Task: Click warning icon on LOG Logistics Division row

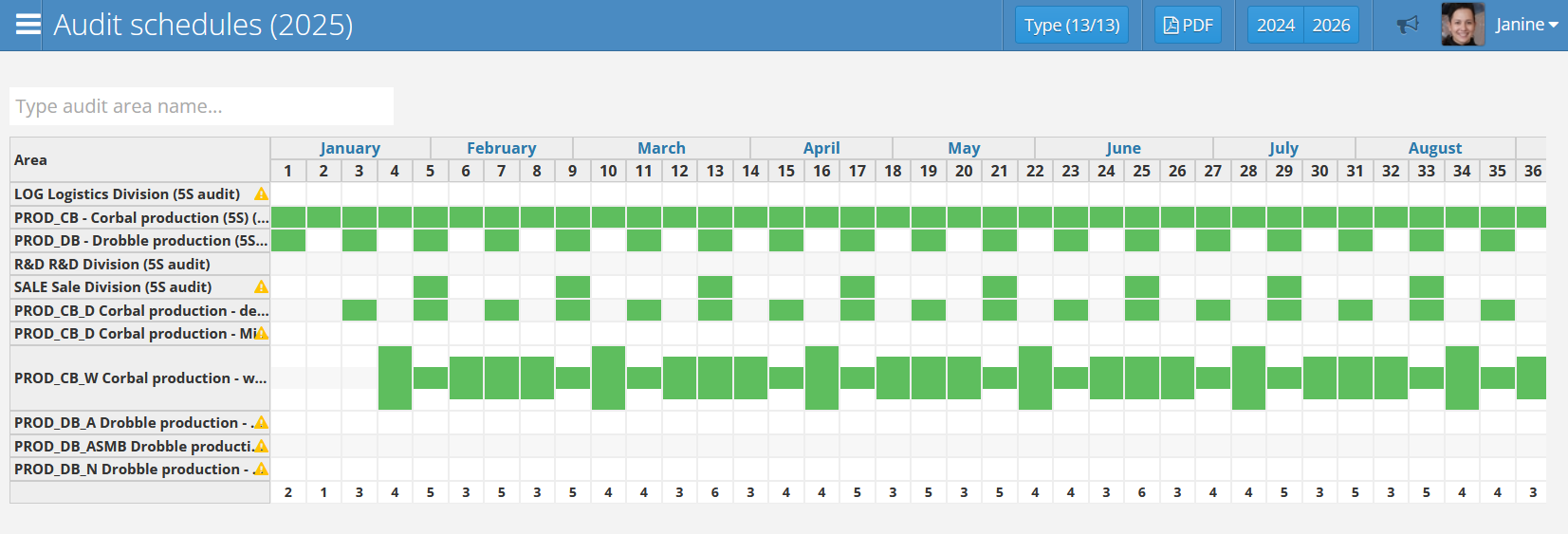Action: pyautogui.click(x=261, y=194)
